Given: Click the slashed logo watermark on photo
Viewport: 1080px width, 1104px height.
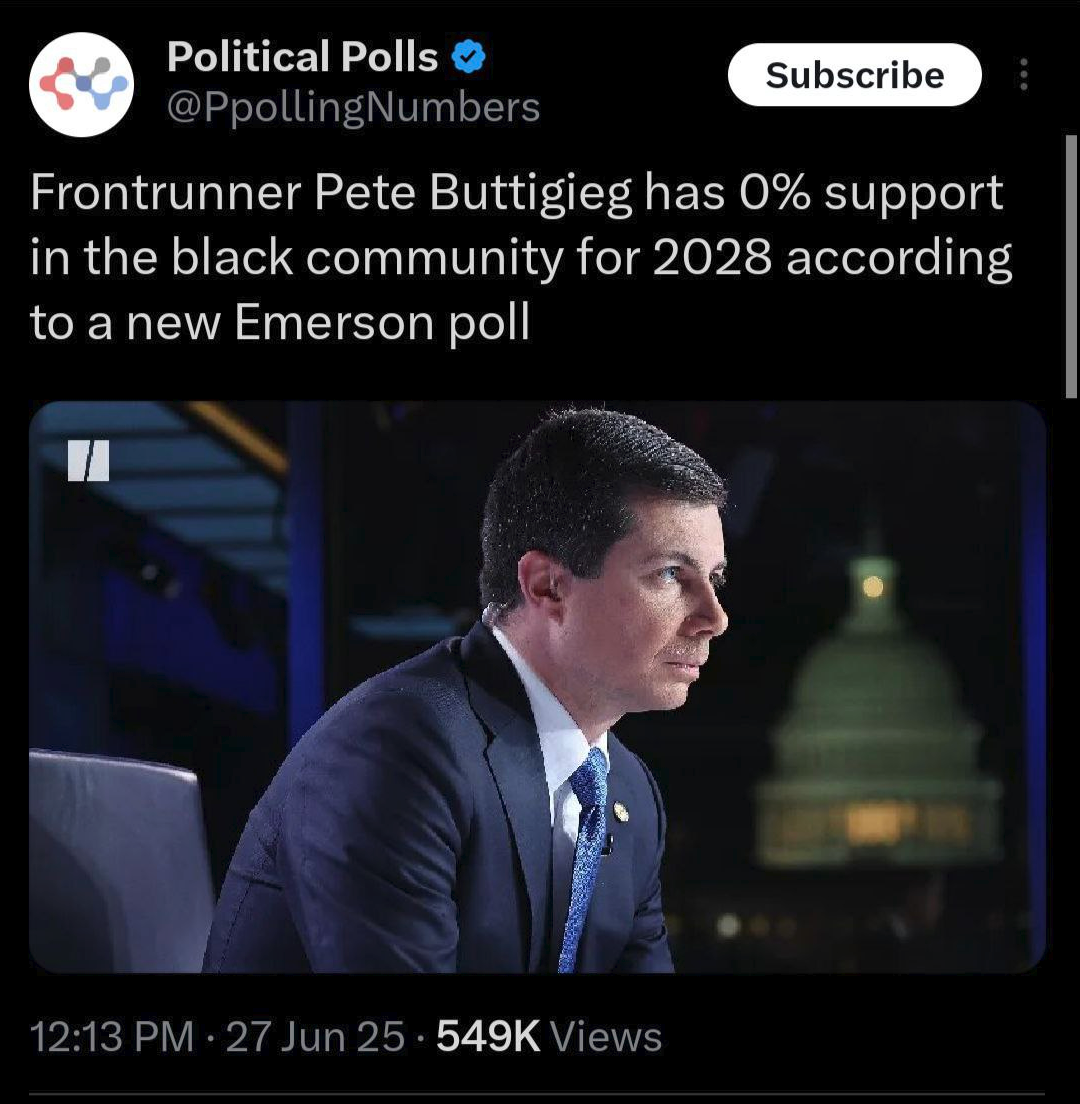Looking at the screenshot, I should pos(89,460).
